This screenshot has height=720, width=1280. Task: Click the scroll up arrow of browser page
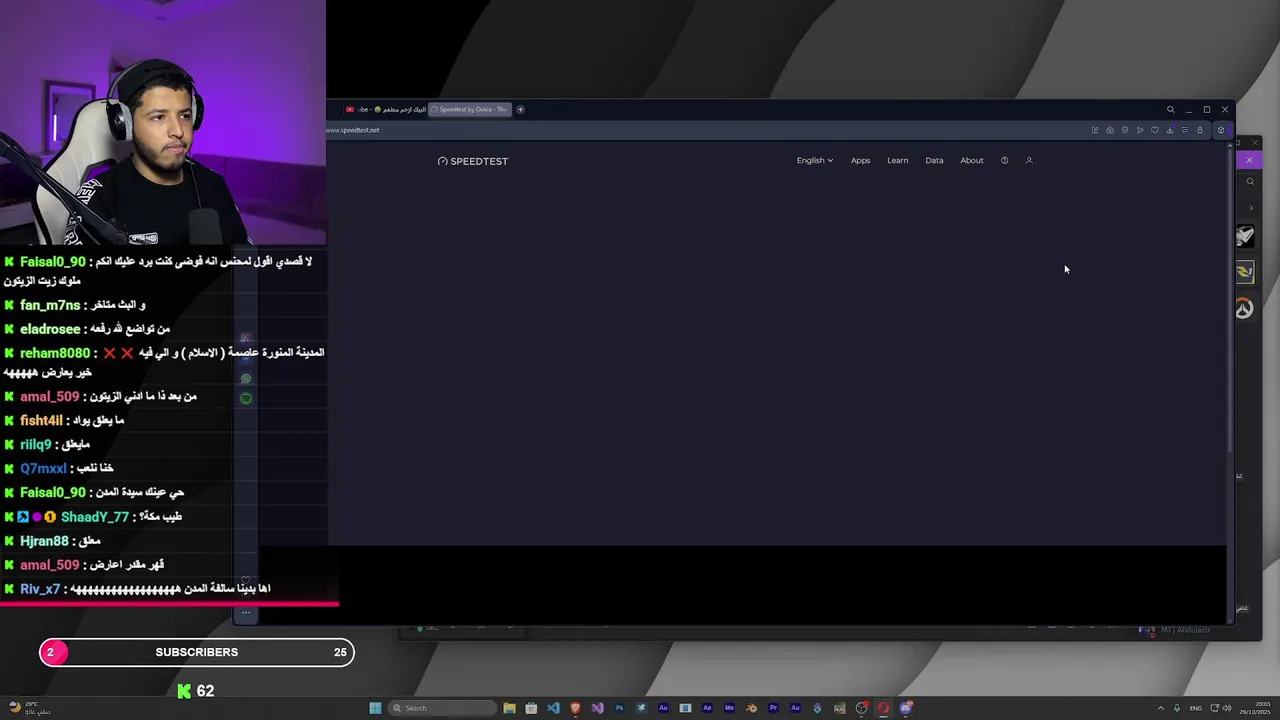pyautogui.click(x=1230, y=147)
